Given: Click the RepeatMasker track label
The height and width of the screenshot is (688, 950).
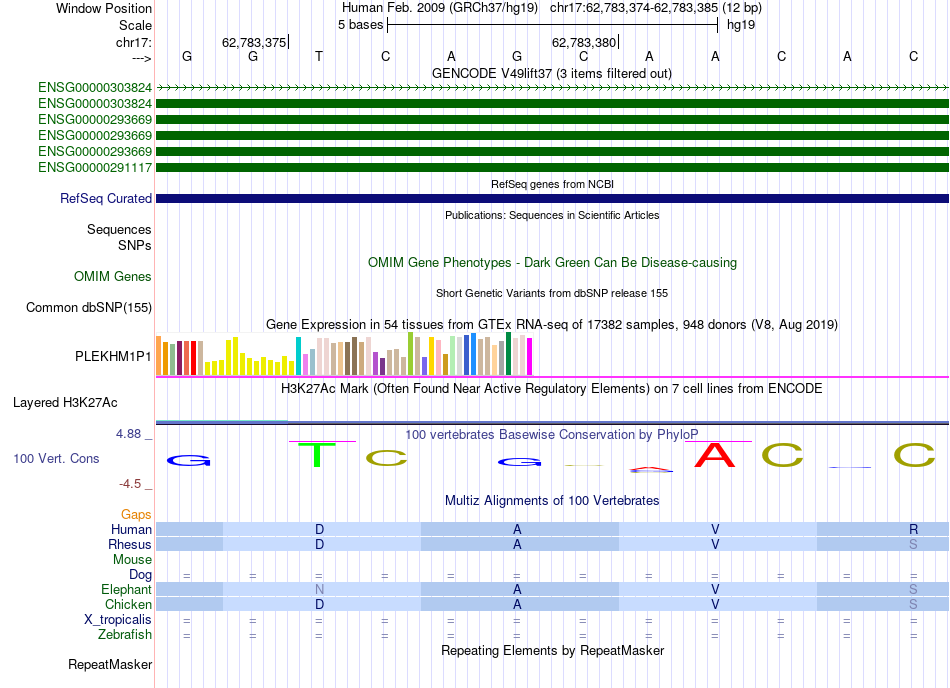Looking at the screenshot, I should click(110, 665).
